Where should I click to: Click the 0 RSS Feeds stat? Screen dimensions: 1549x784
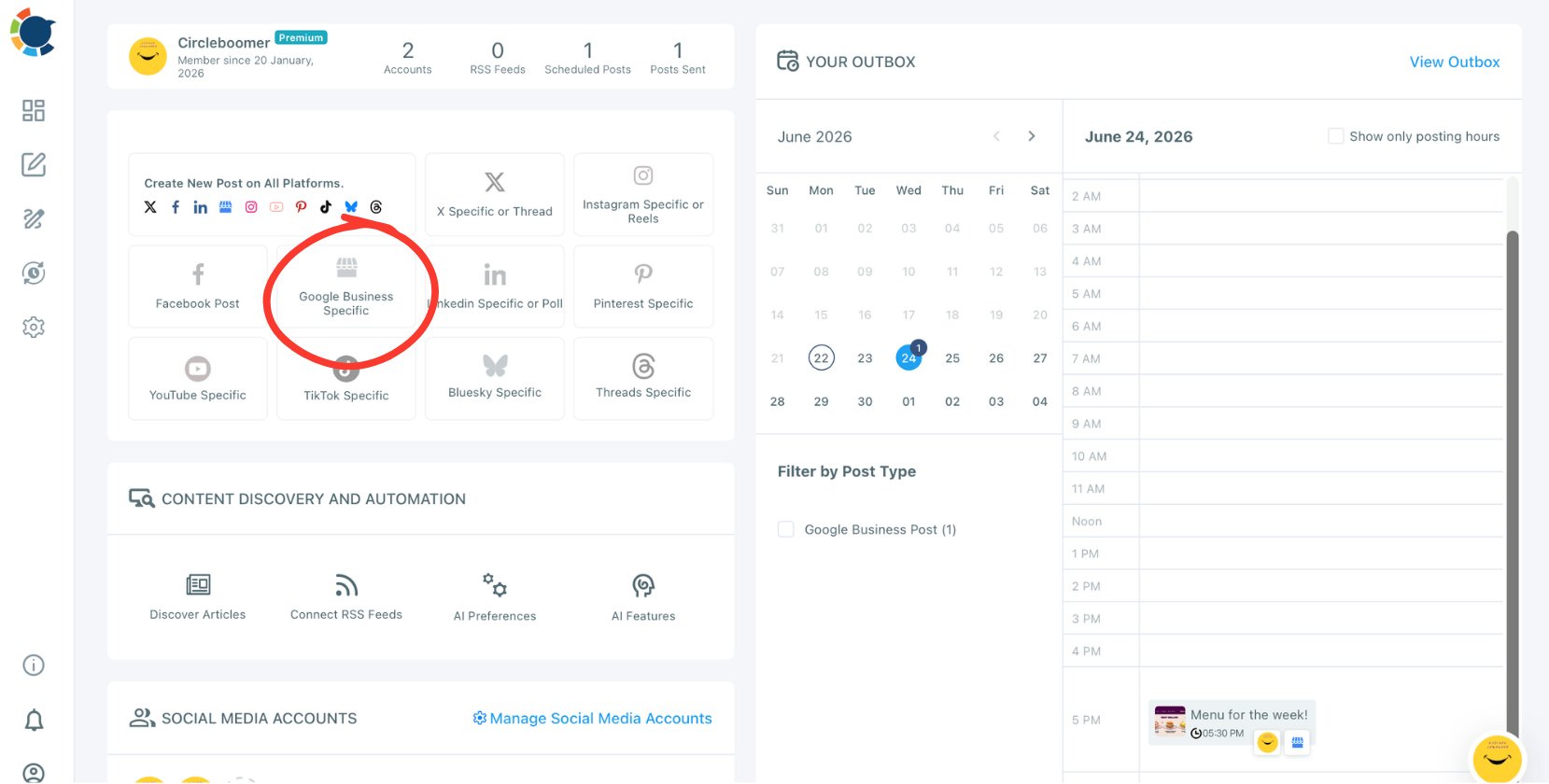pyautogui.click(x=498, y=58)
